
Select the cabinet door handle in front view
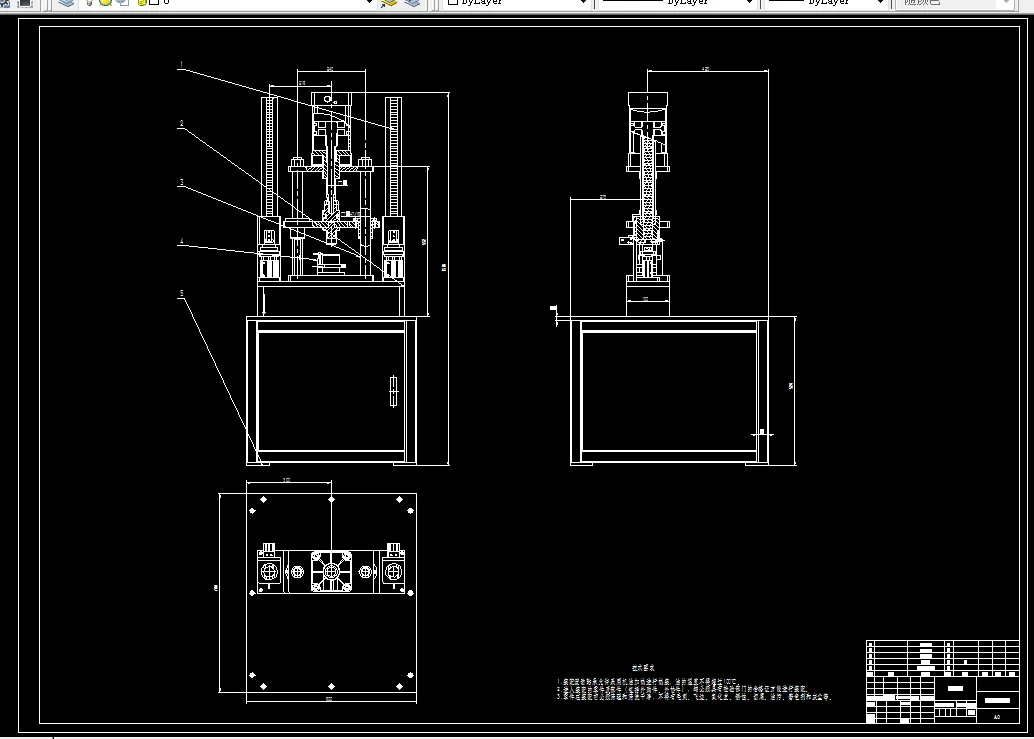pyautogui.click(x=394, y=392)
